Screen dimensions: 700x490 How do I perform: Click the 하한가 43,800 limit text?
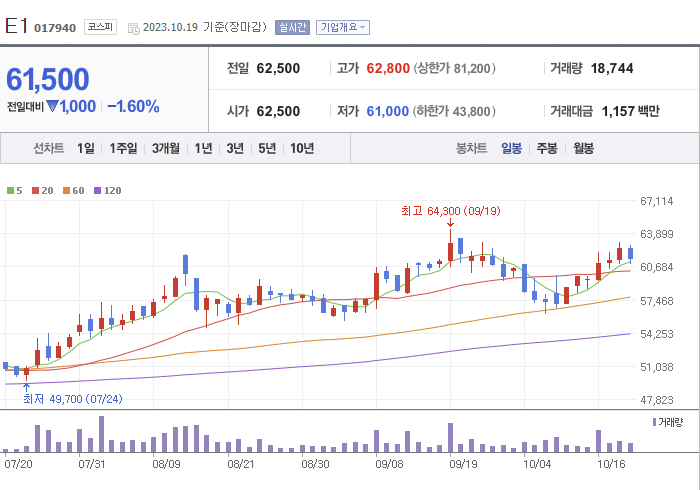[x=454, y=111]
